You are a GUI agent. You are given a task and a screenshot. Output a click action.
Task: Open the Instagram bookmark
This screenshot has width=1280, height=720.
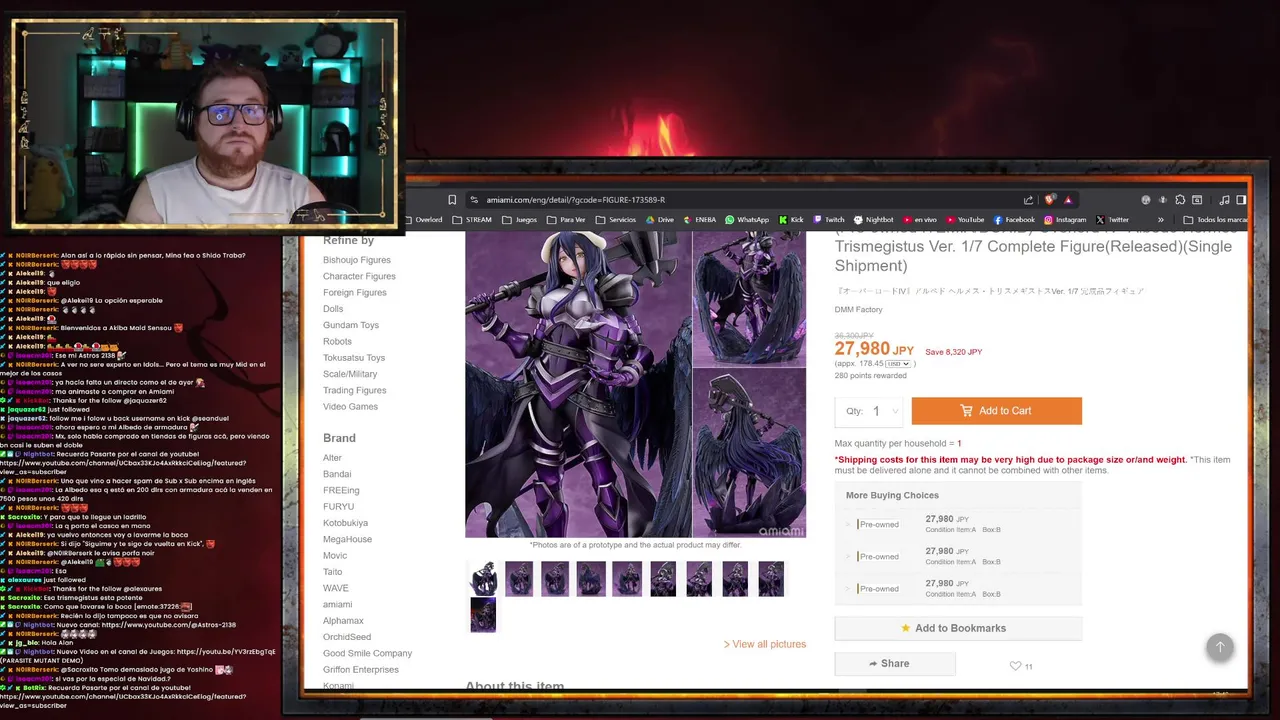(1065, 220)
